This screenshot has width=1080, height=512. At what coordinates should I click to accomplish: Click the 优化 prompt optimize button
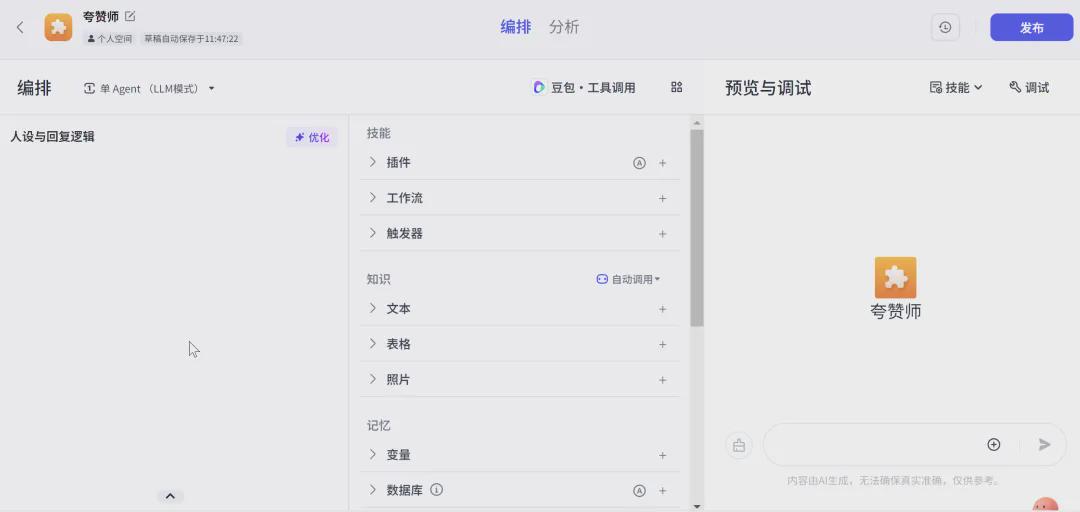[x=311, y=137]
